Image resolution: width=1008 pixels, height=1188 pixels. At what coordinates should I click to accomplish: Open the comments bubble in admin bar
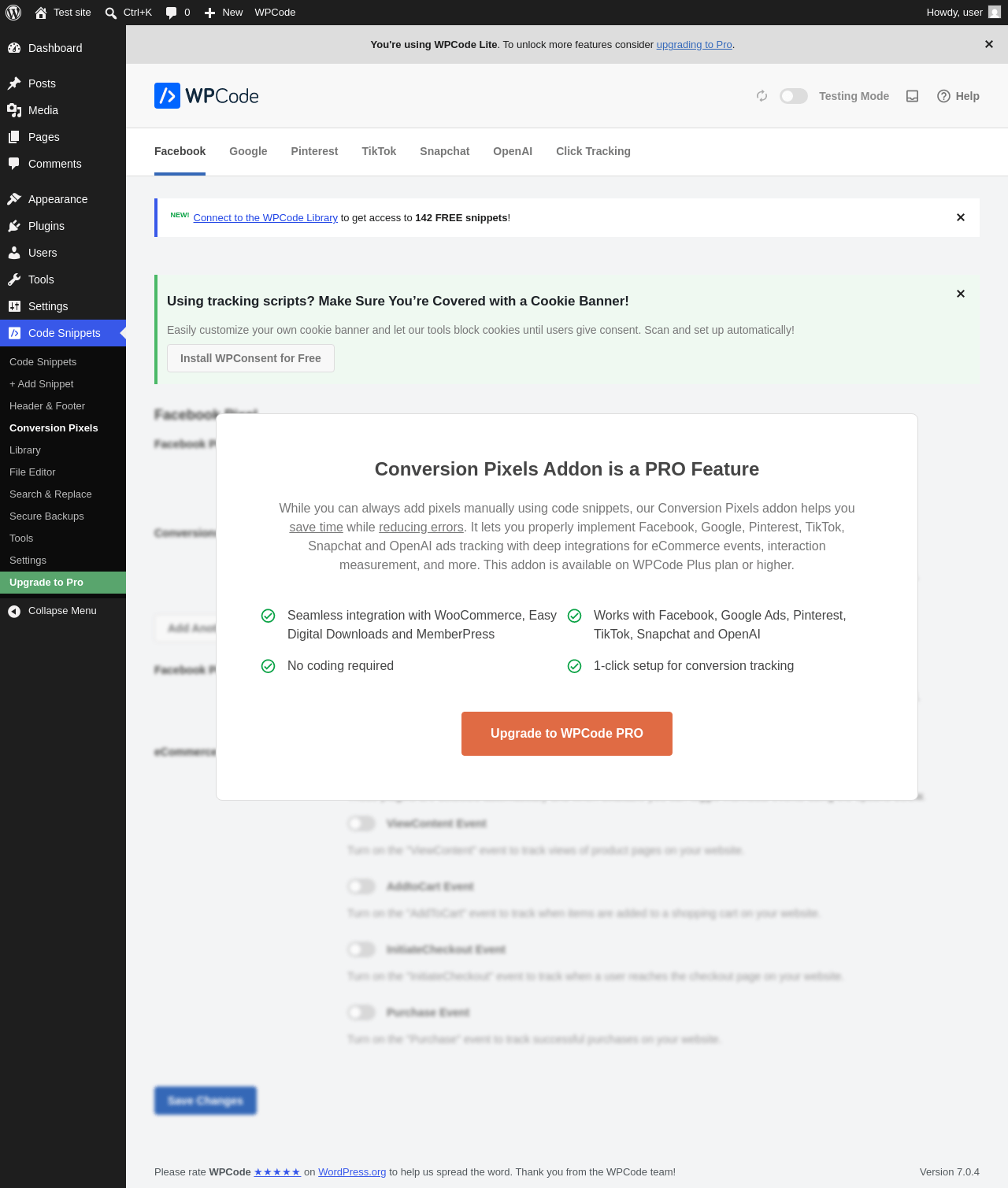point(178,13)
